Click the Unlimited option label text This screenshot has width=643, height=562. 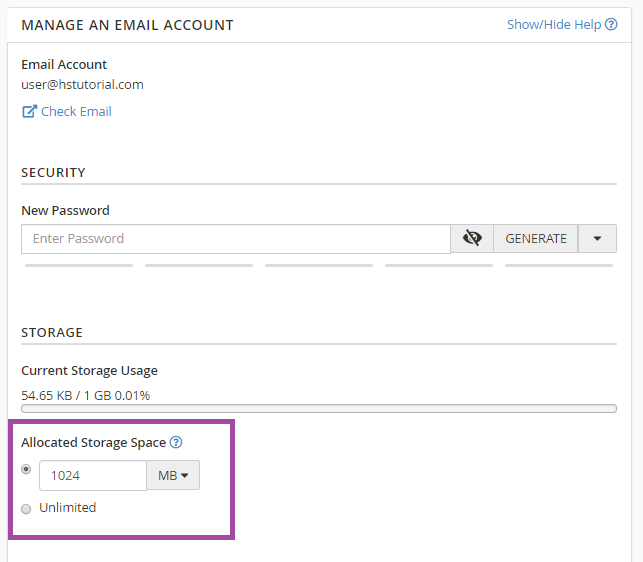67,508
